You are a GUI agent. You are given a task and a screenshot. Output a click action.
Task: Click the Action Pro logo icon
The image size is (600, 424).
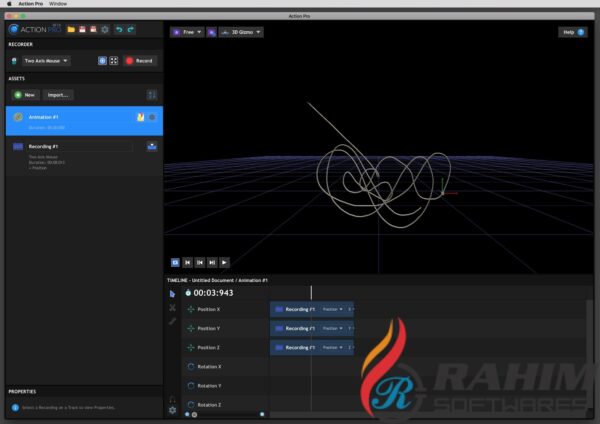(14, 29)
